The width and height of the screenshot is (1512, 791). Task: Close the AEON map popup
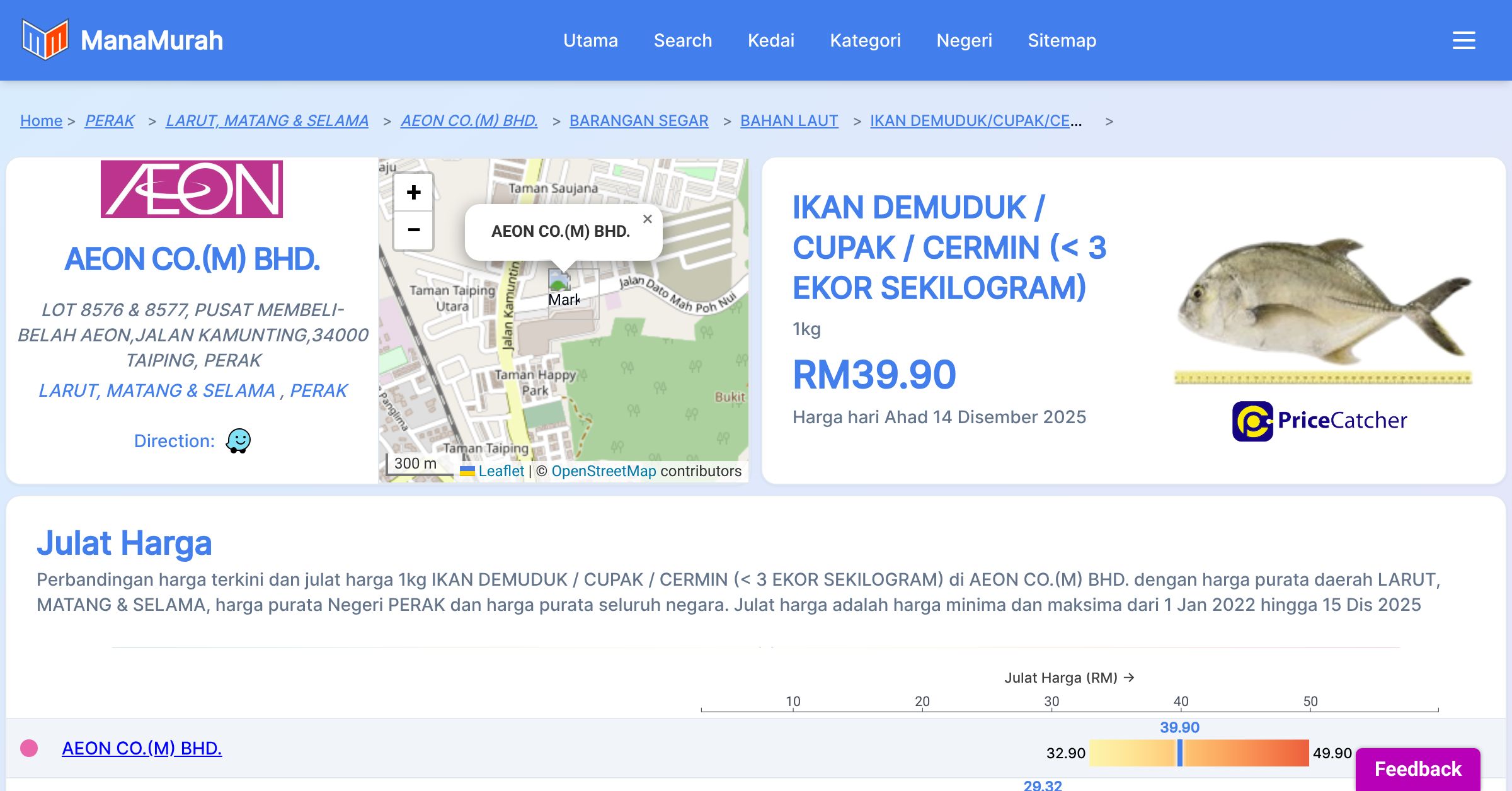coord(647,219)
